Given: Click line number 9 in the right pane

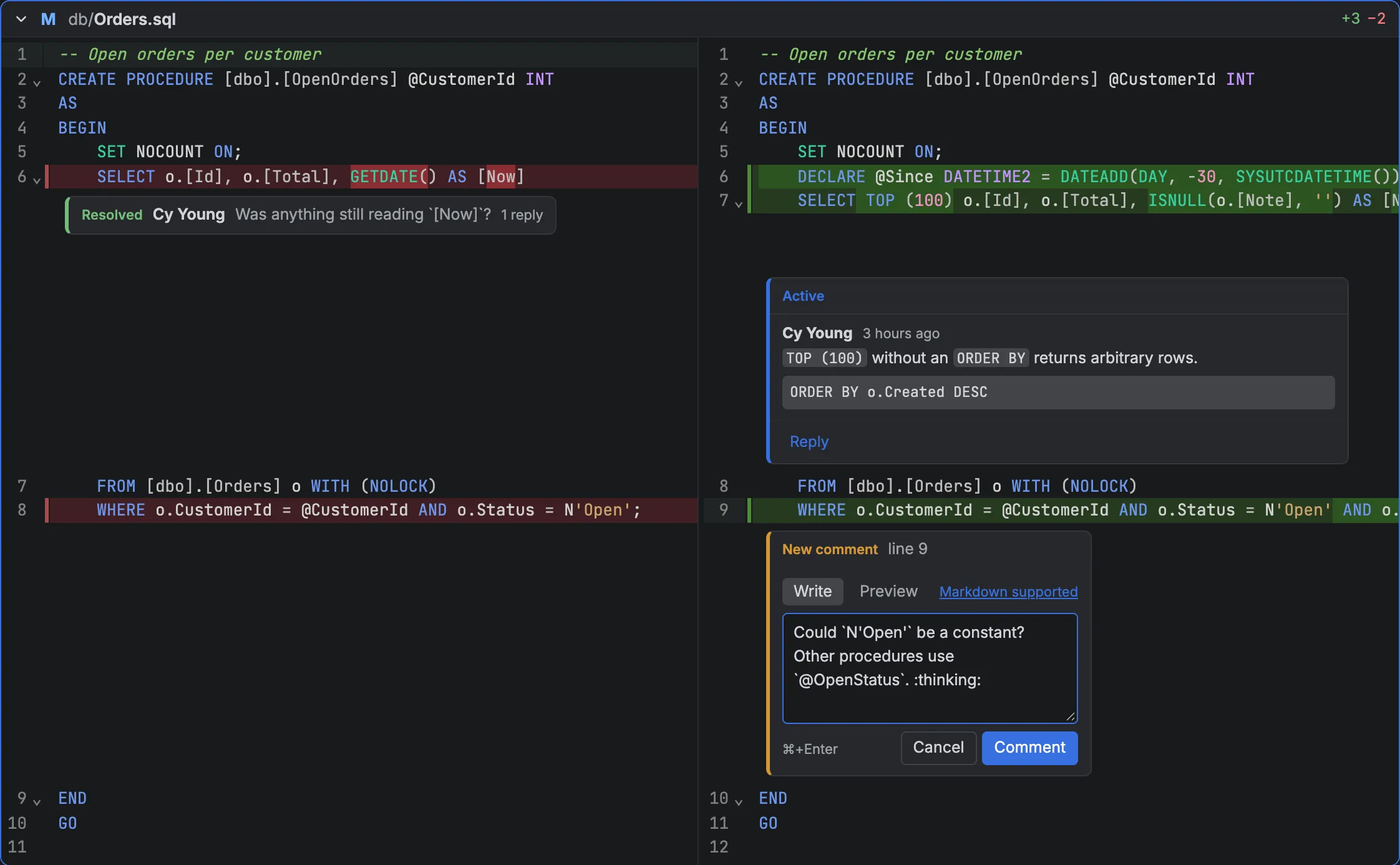Looking at the screenshot, I should (x=723, y=510).
